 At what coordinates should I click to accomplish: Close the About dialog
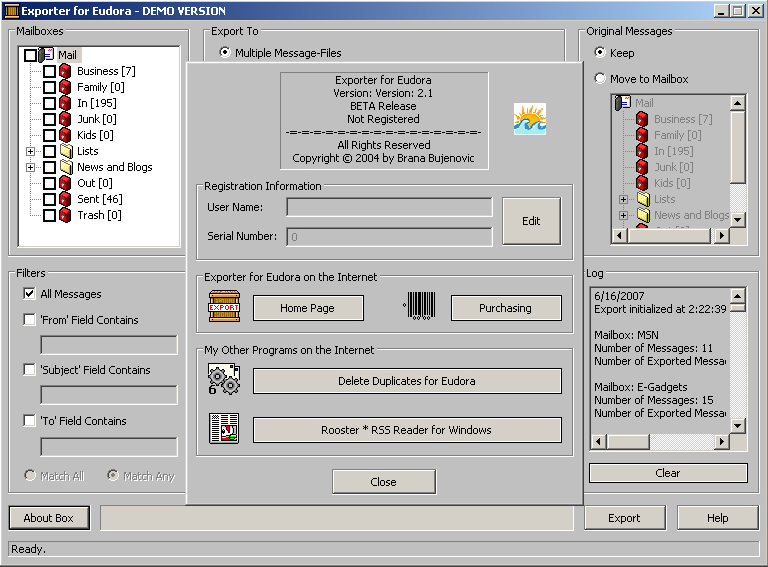tap(384, 482)
